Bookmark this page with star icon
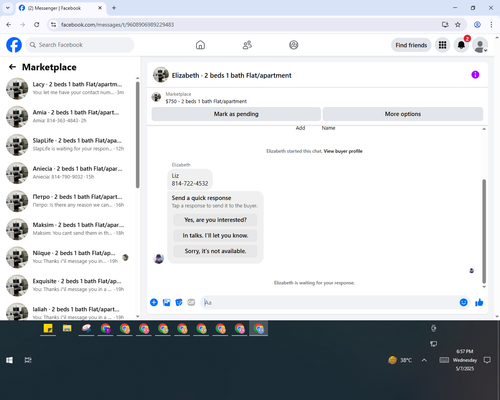The height and width of the screenshot is (400, 500). tap(458, 25)
